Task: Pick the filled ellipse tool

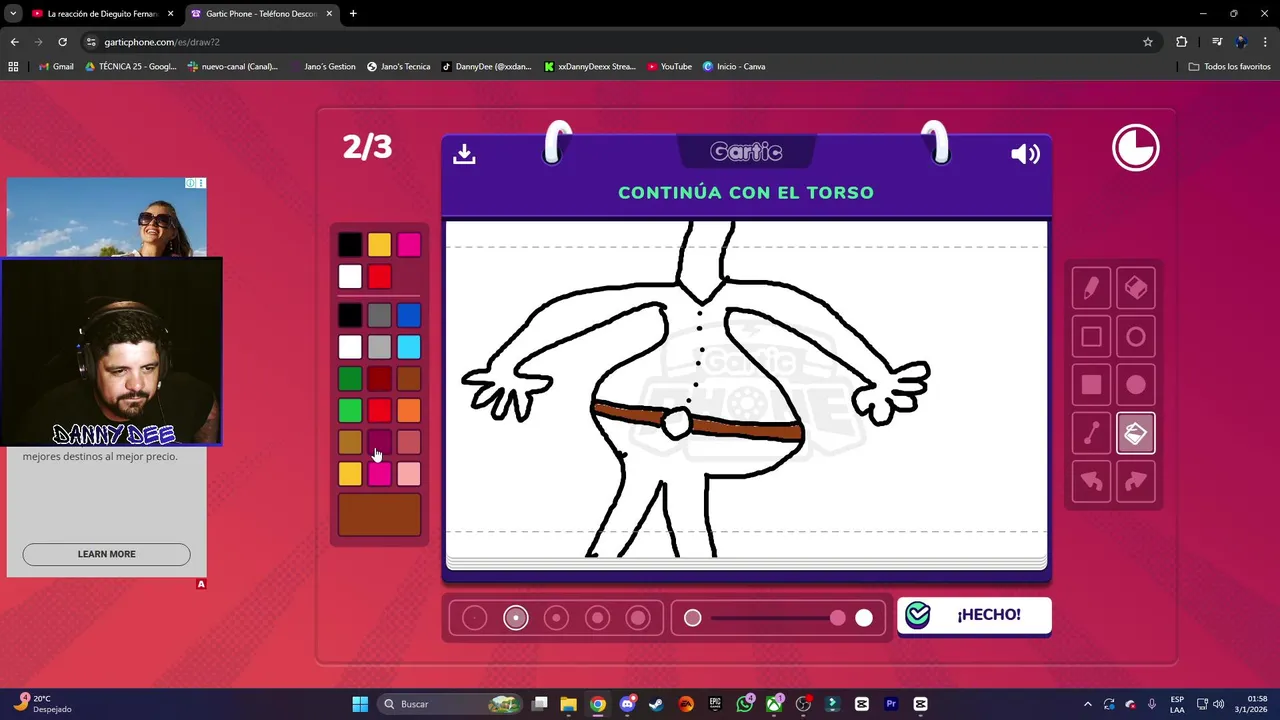Action: tap(1136, 385)
